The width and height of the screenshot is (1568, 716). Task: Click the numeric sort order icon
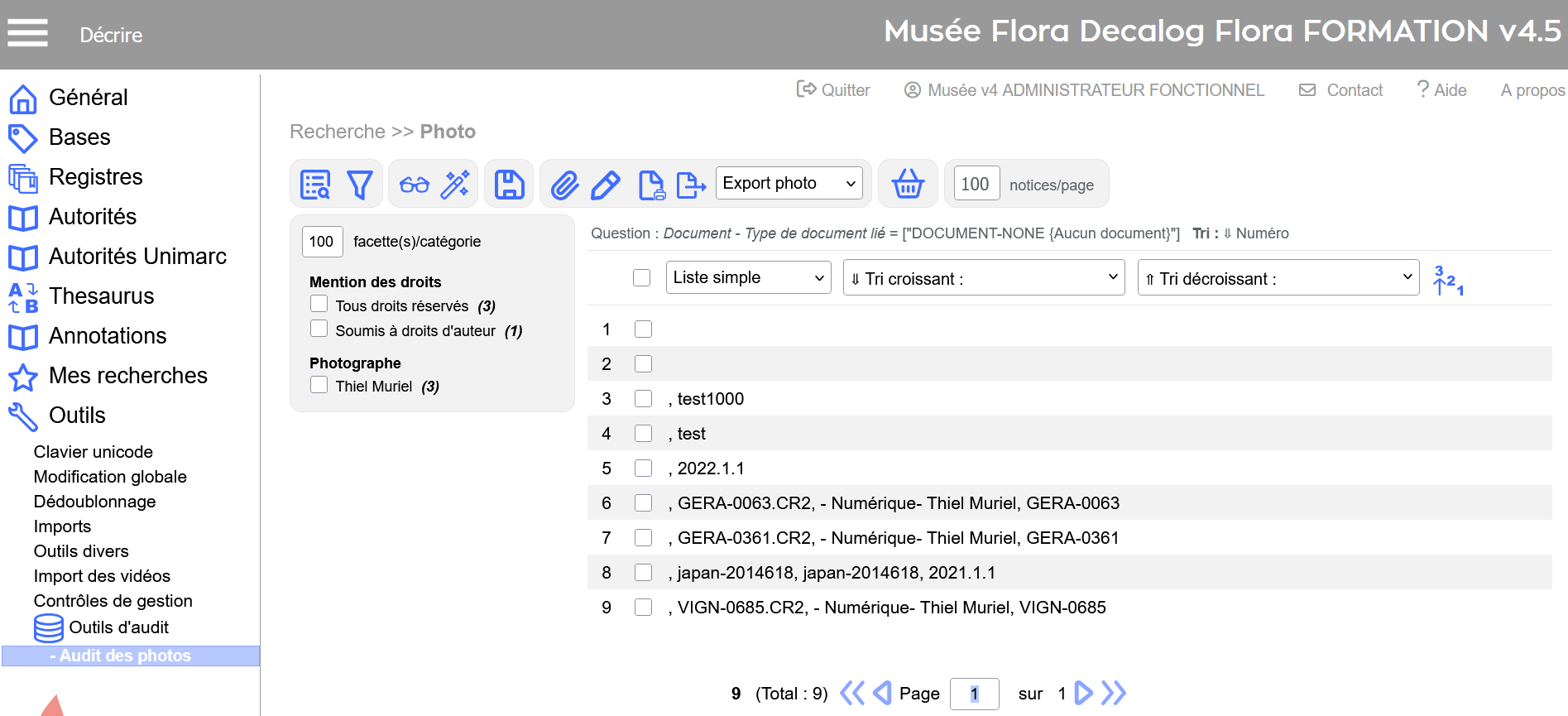point(1448,280)
